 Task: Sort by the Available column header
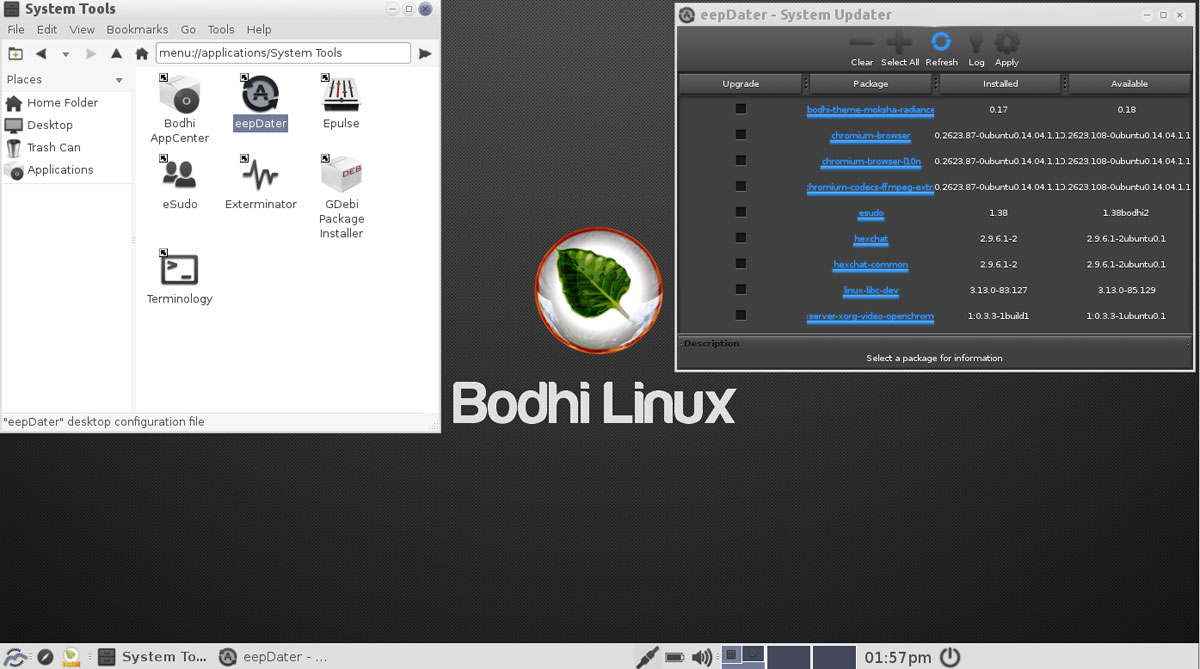1129,84
